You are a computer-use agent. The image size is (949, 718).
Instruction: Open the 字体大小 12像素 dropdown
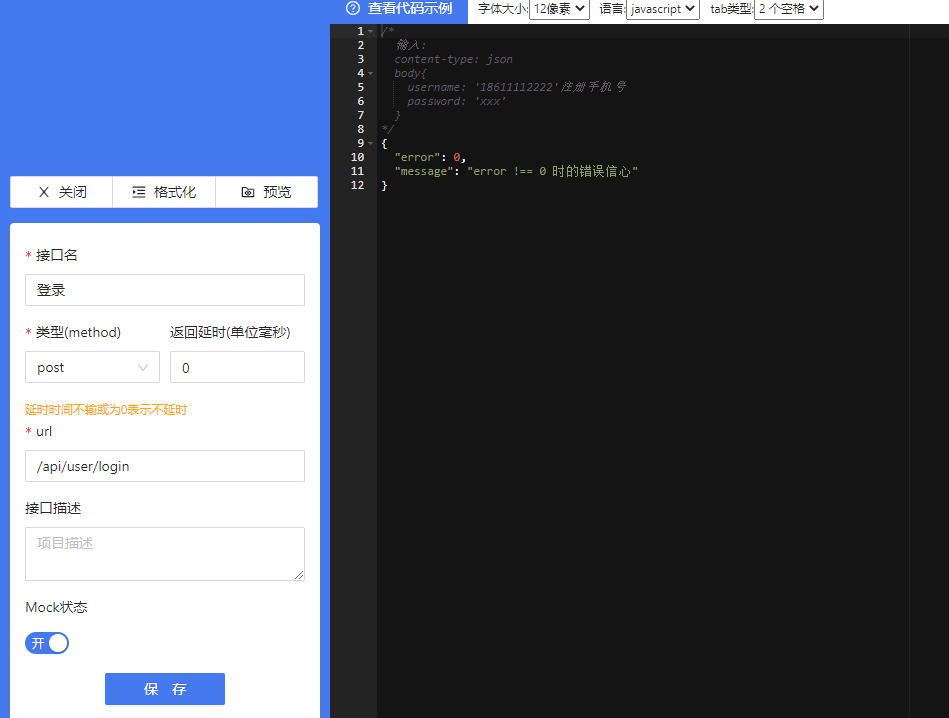pos(559,9)
